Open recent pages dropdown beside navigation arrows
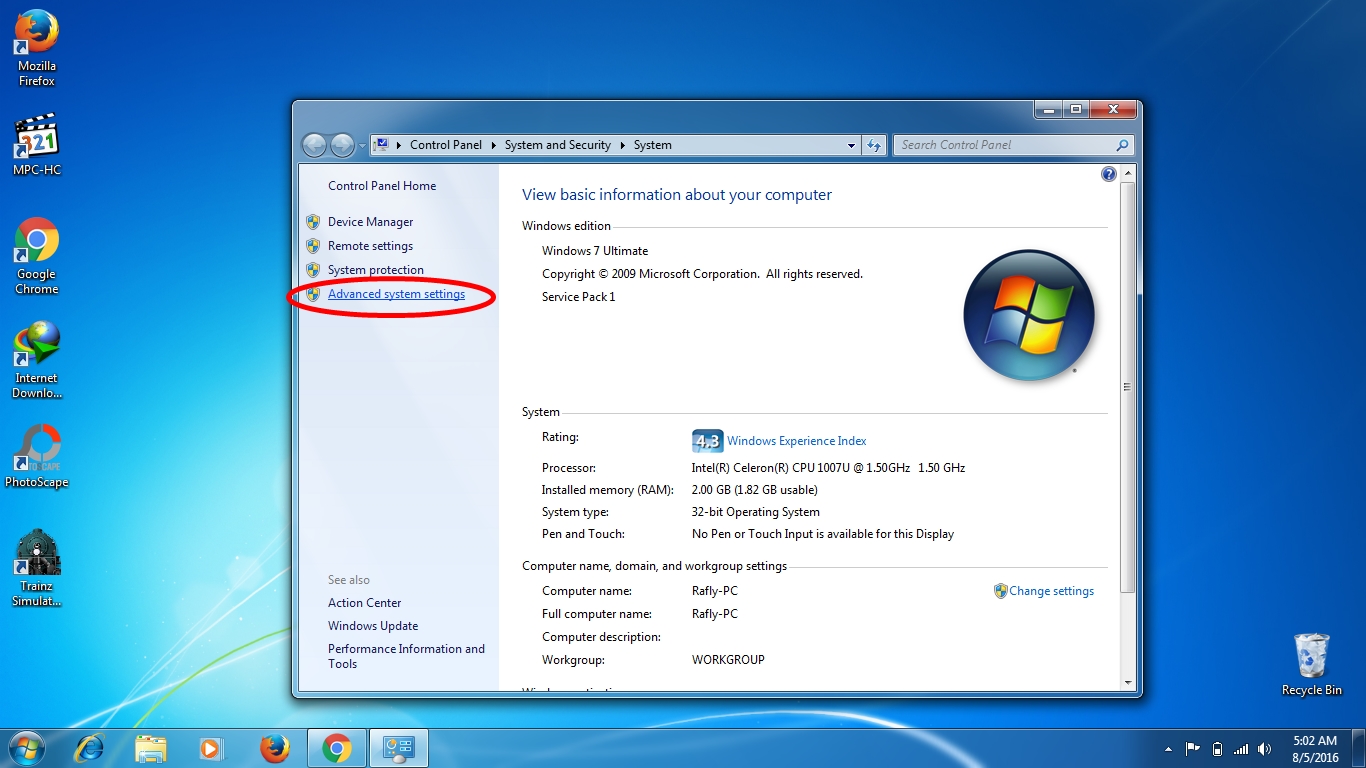Viewport: 1366px width, 768px height. click(362, 146)
